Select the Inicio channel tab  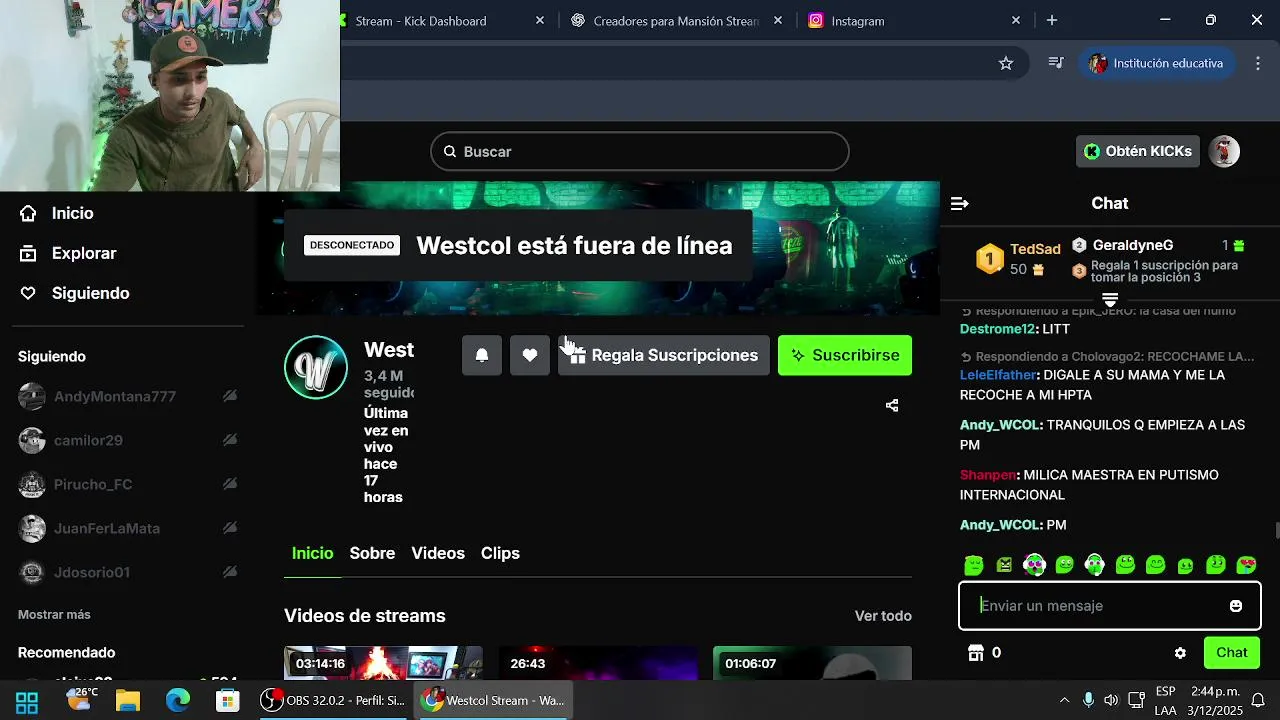[312, 553]
